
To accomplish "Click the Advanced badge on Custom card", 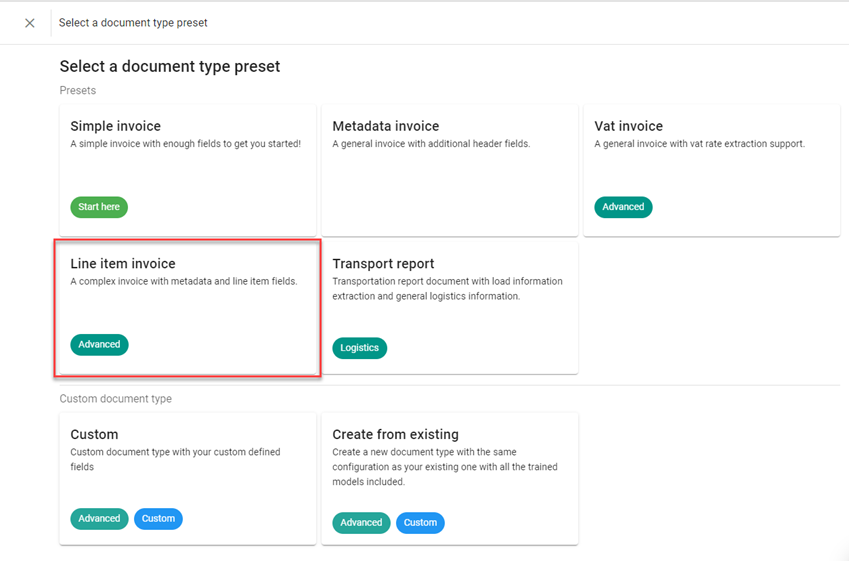I will point(99,519).
